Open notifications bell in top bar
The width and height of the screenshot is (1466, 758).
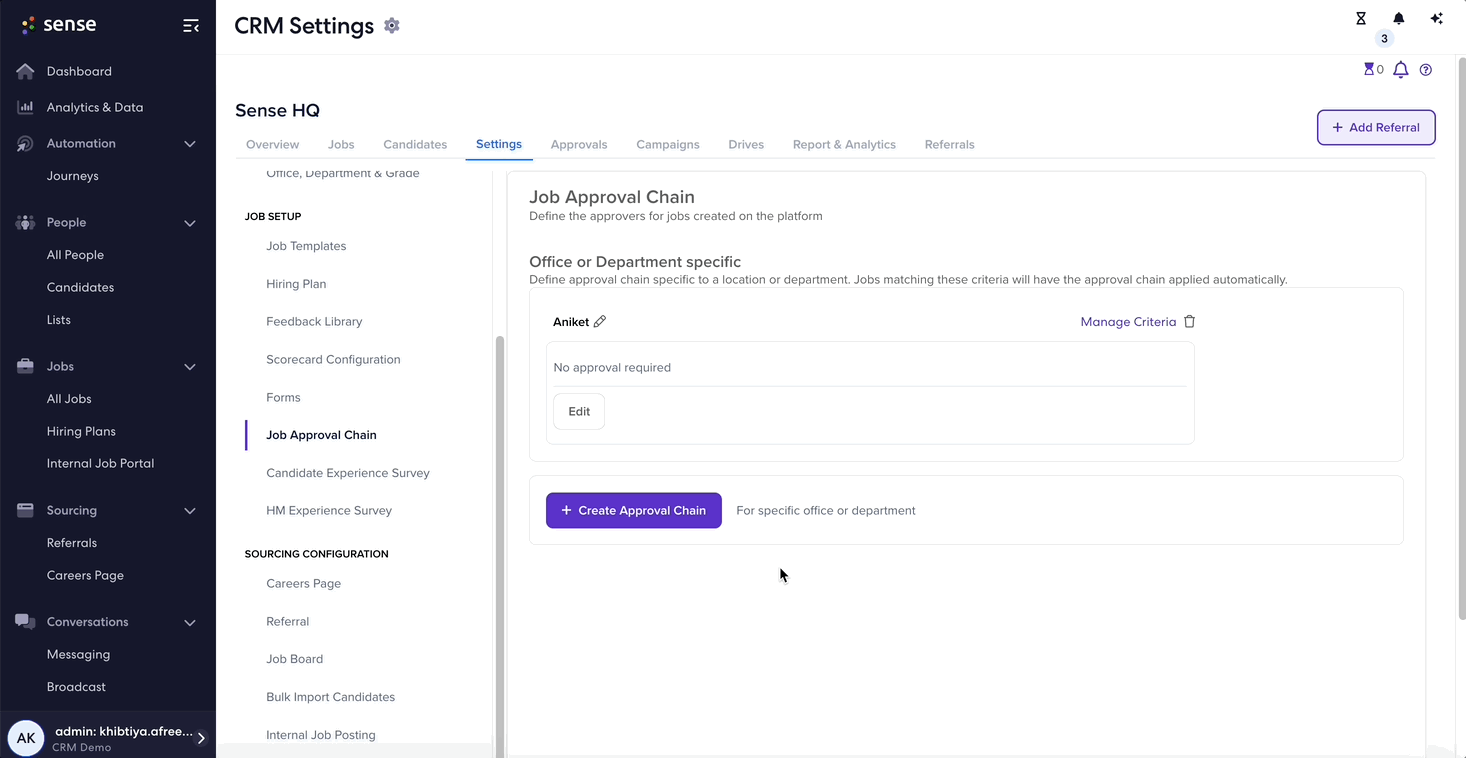click(1399, 18)
